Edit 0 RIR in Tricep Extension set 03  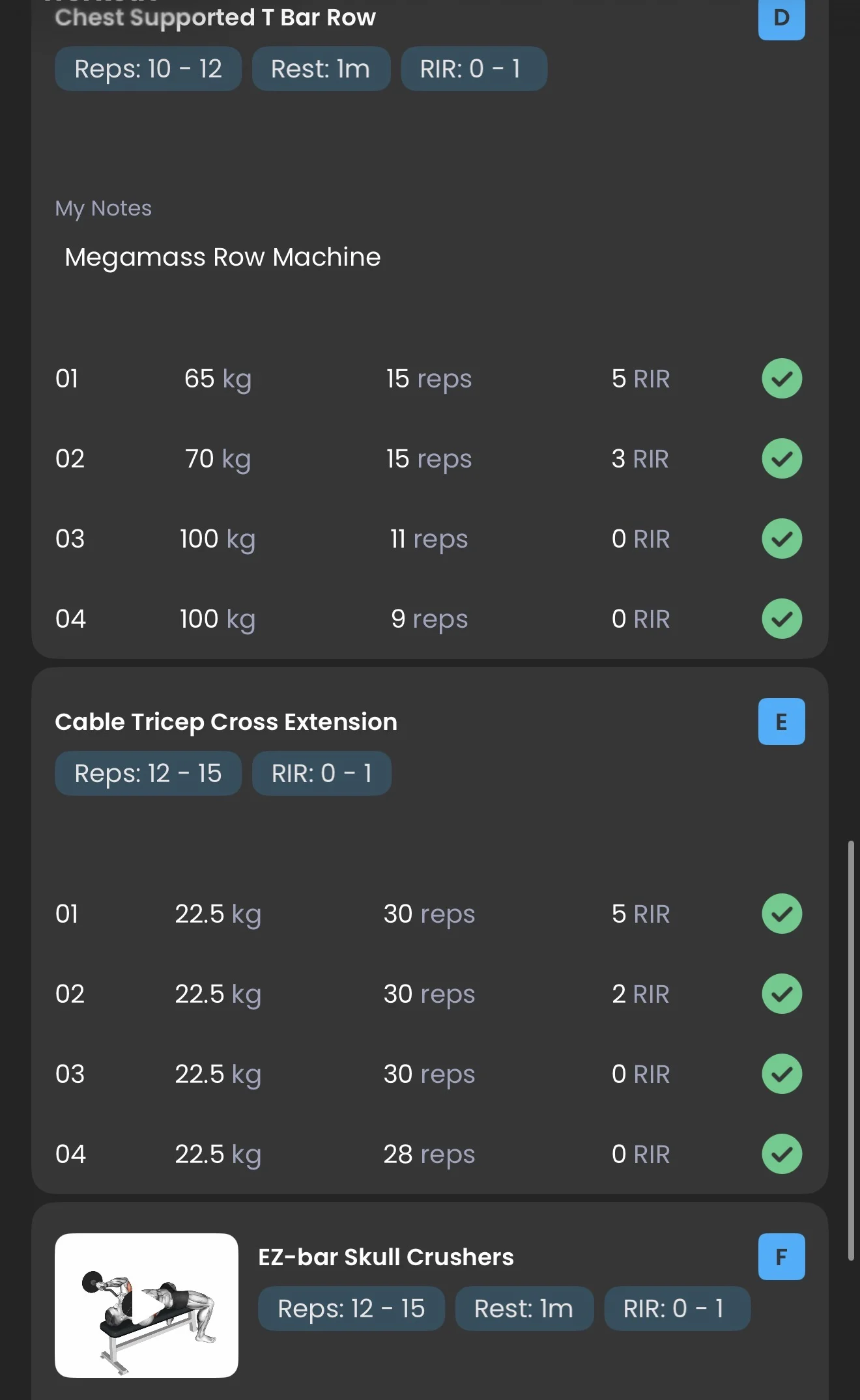click(640, 1074)
